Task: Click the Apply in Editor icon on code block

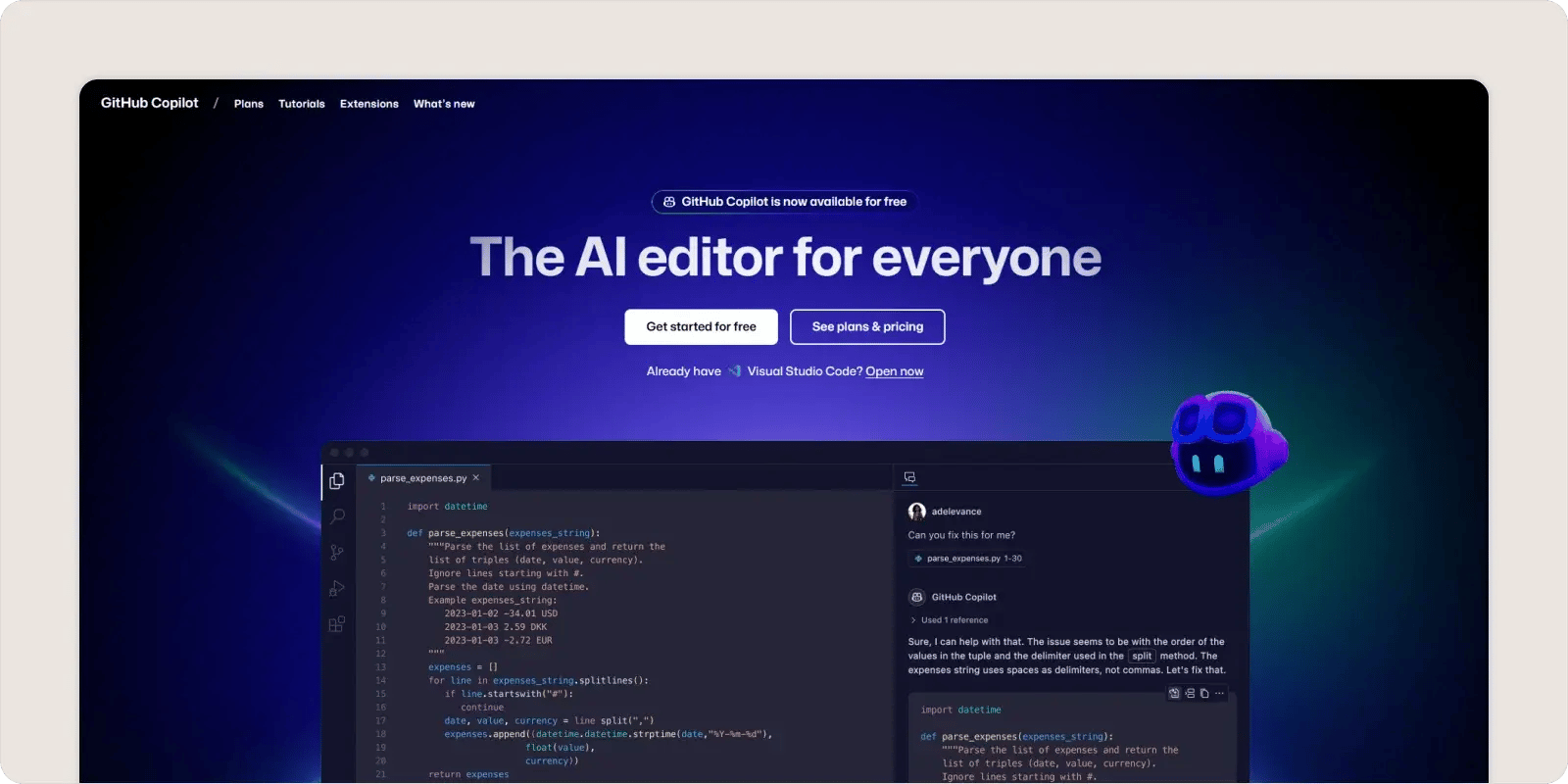Action: (1174, 693)
